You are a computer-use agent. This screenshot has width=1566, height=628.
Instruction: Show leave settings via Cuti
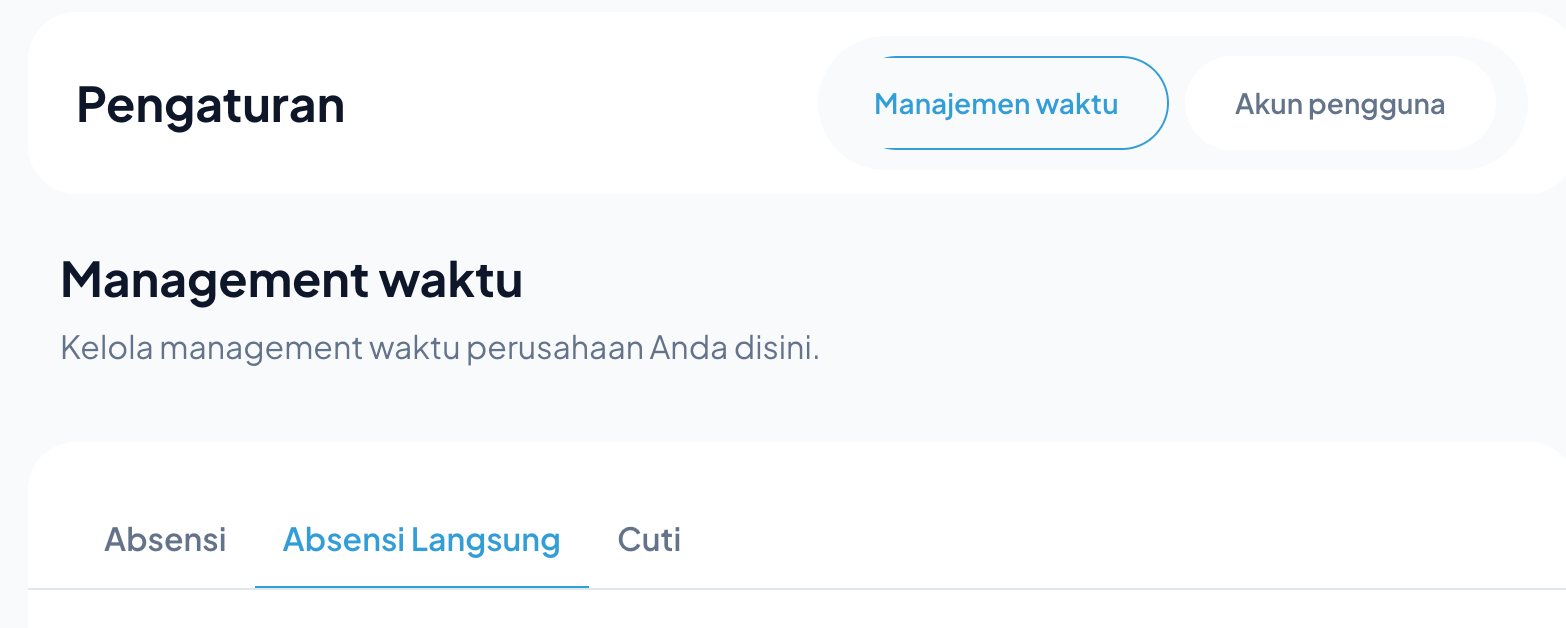click(649, 540)
